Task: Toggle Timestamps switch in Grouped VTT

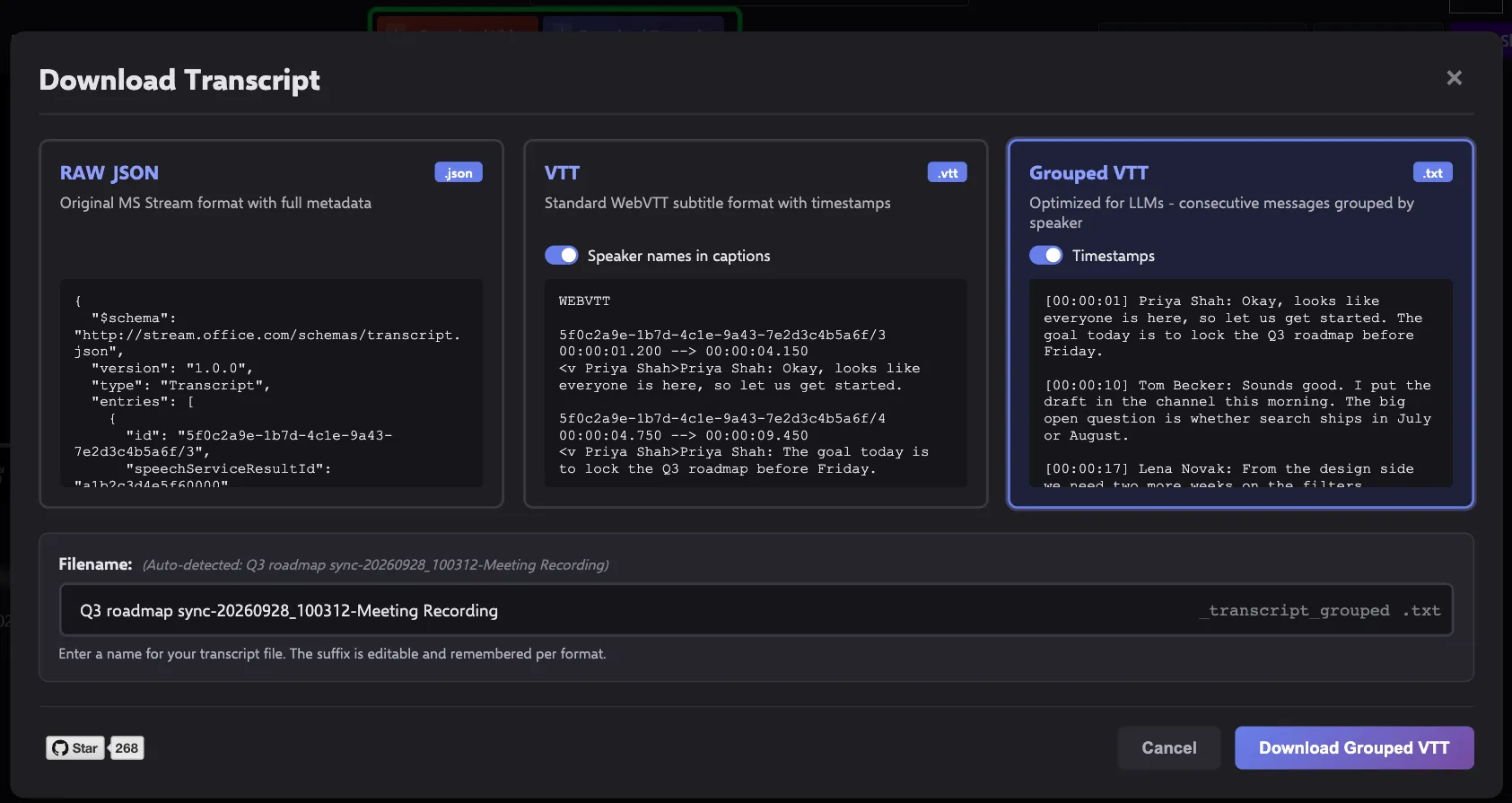Action: tap(1046, 256)
